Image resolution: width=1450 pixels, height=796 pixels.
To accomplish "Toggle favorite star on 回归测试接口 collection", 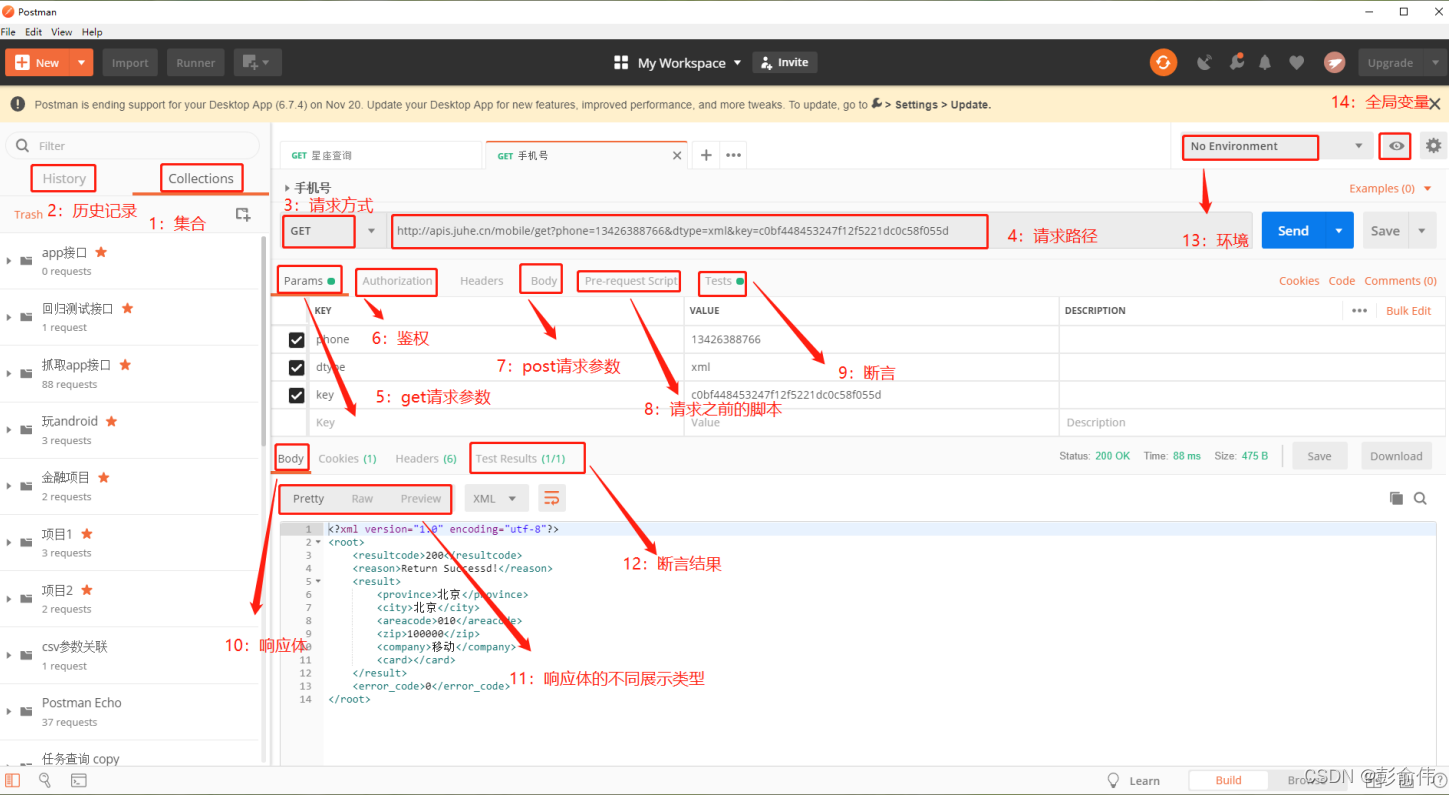I will point(127,308).
